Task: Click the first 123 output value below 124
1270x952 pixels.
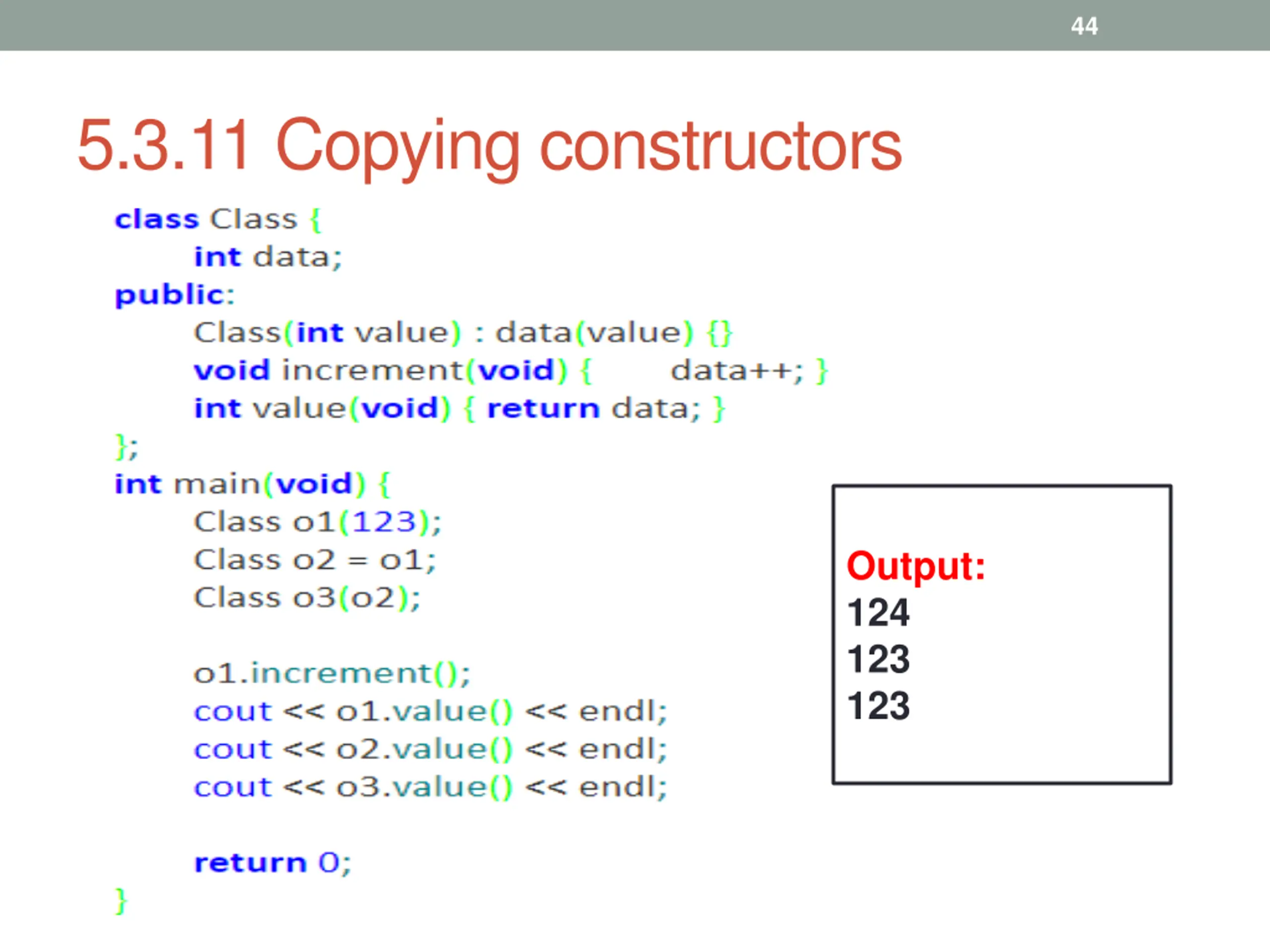Action: (879, 659)
